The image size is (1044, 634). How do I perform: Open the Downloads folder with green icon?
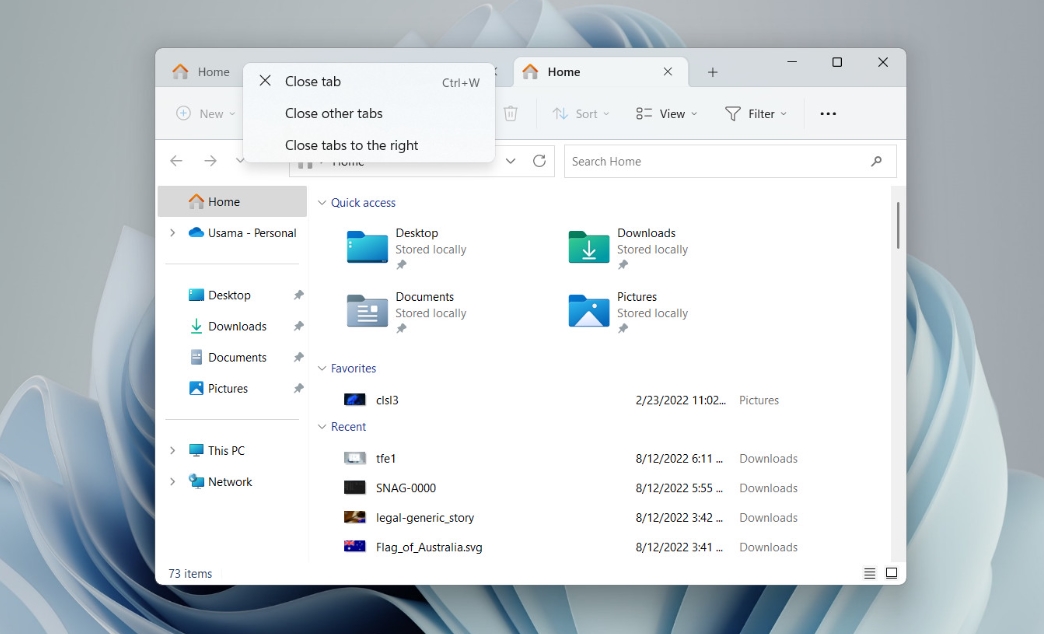589,247
